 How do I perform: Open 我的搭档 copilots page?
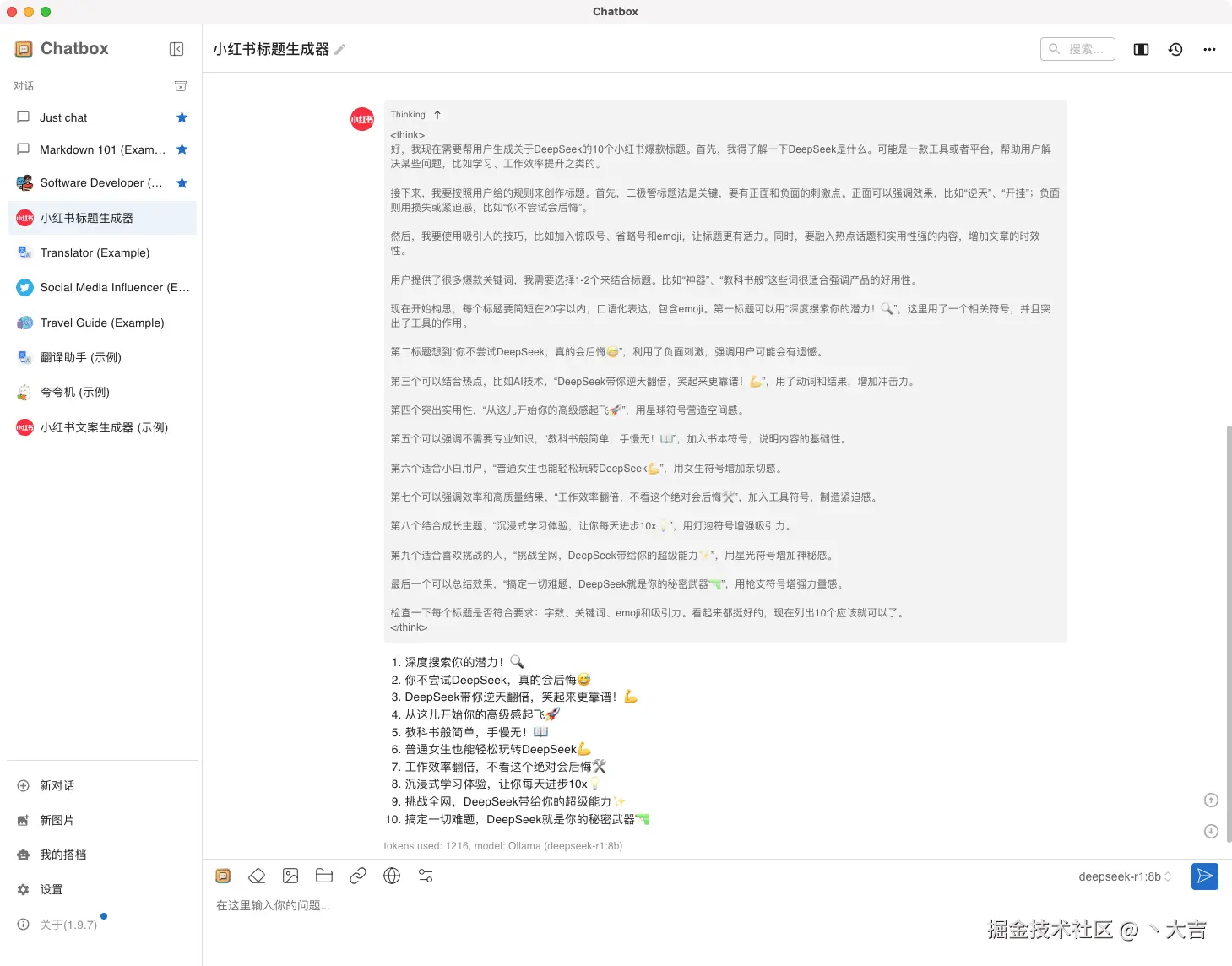pos(102,855)
